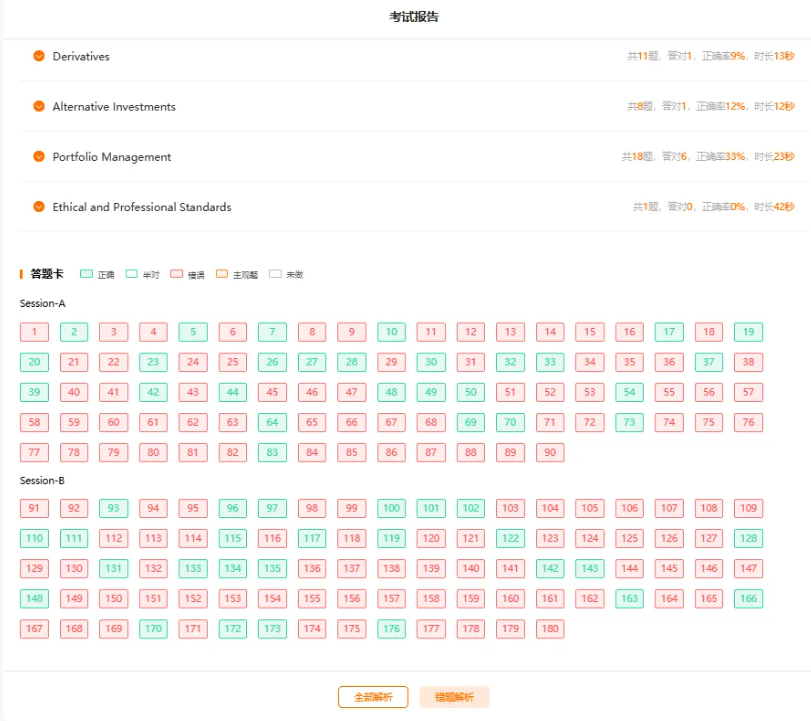Open question 90 in Session-A

click(x=550, y=452)
